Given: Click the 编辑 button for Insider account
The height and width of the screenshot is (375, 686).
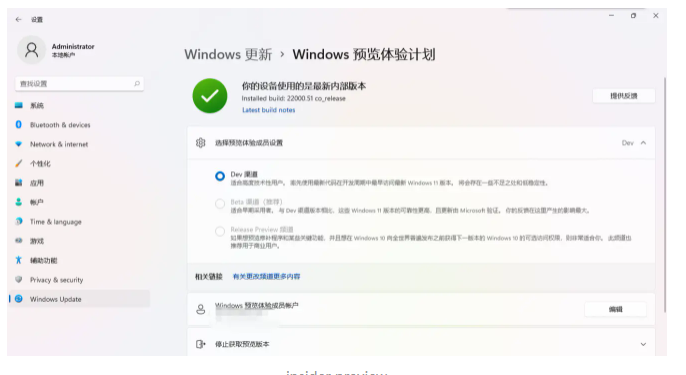Looking at the screenshot, I should click(615, 309).
